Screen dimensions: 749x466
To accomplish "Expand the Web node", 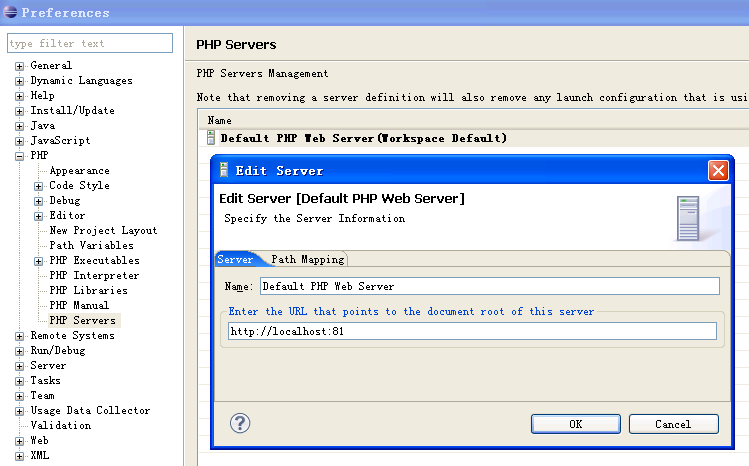I will [19, 441].
